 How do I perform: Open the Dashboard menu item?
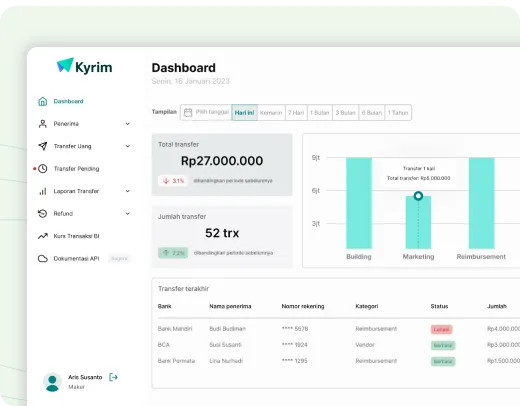(68, 101)
